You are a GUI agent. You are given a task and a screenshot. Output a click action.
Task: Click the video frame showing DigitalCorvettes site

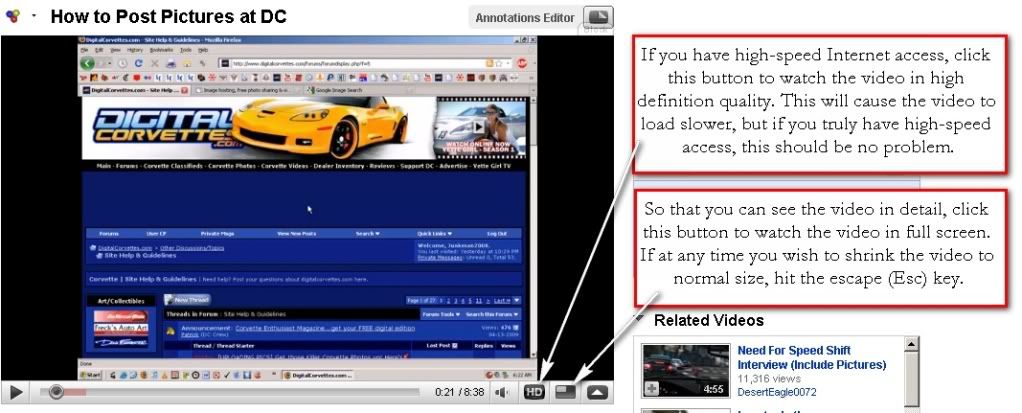[x=309, y=207]
